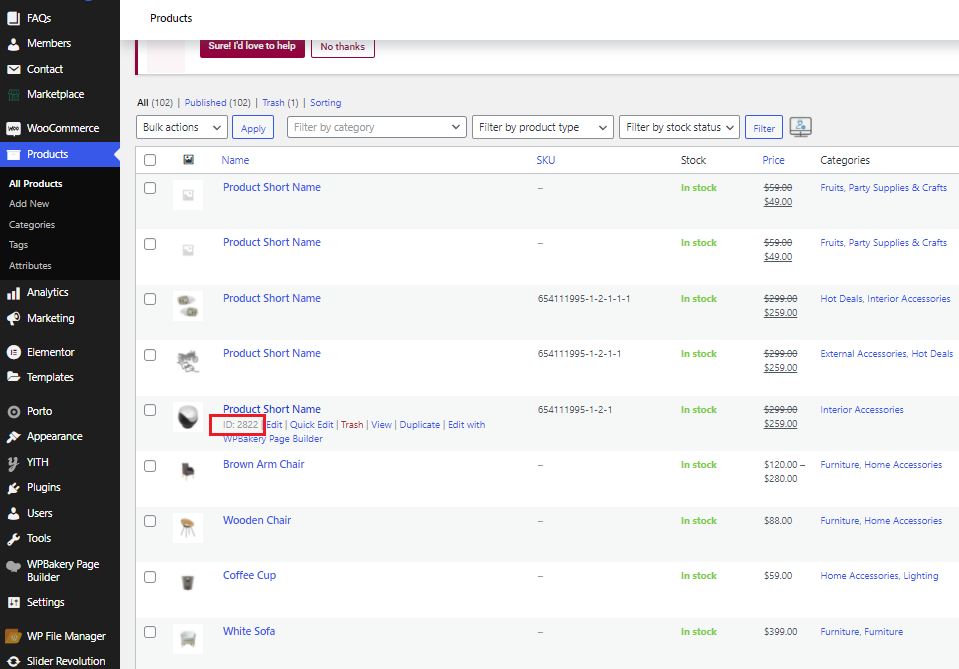Click the Products menu icon in sidebar
This screenshot has width=959, height=669.
pyautogui.click(x=13, y=155)
